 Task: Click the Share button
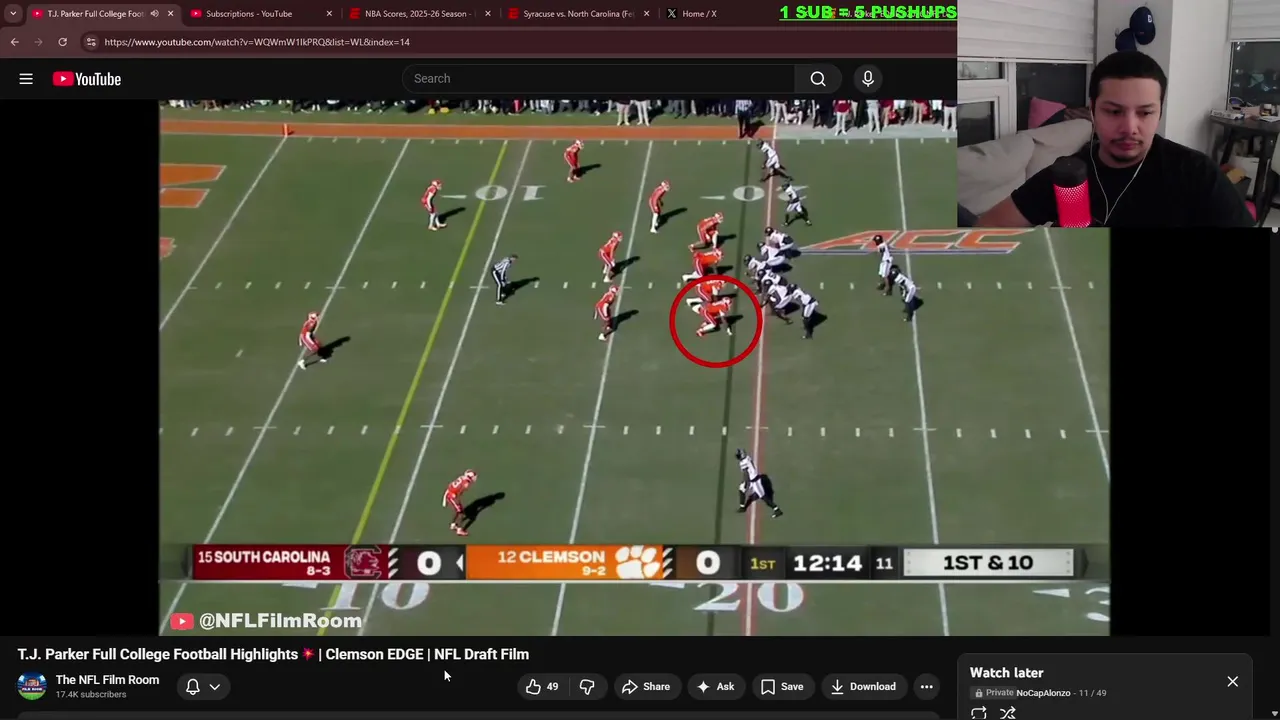[x=646, y=687]
